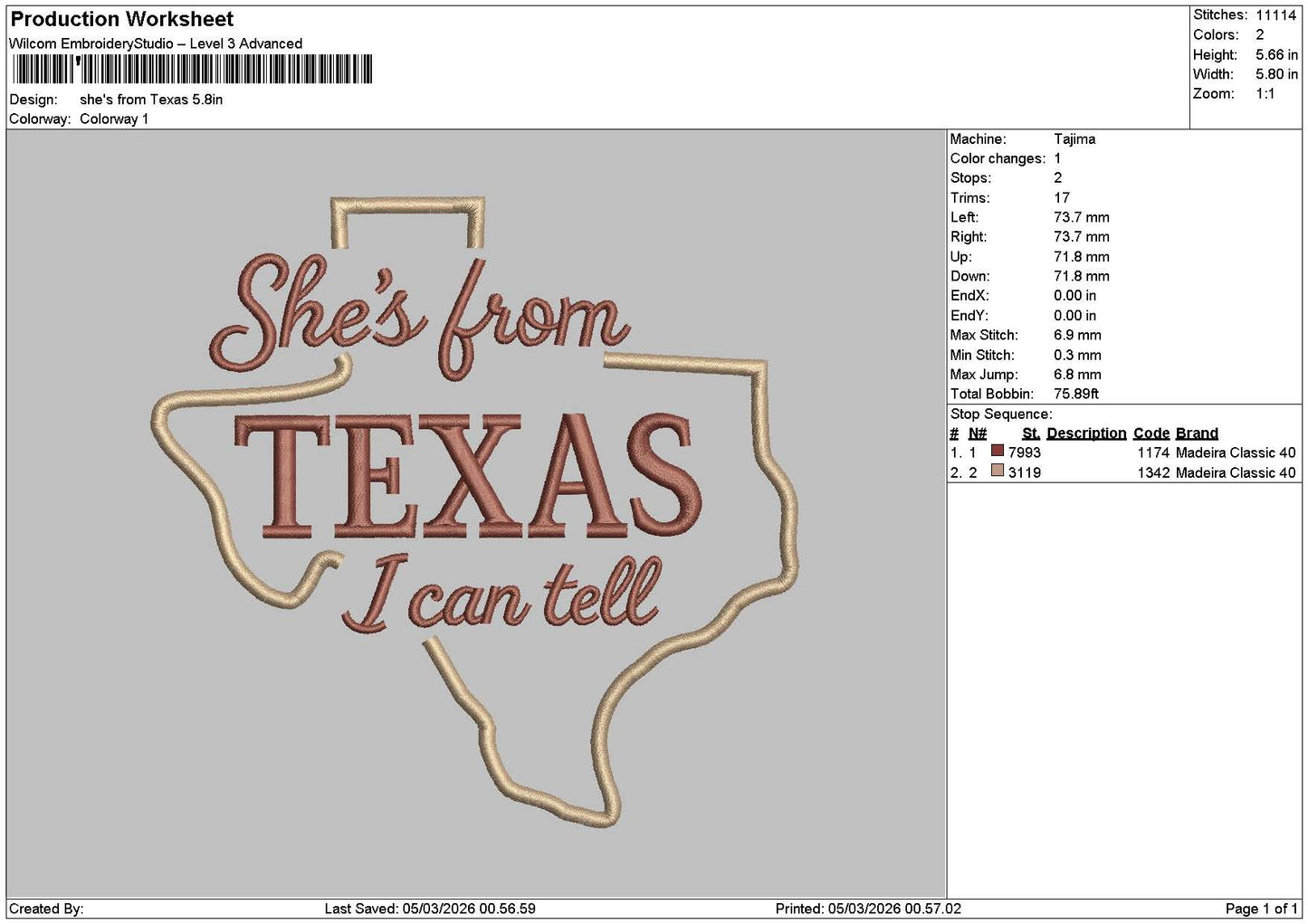Image resolution: width=1308 pixels, height=924 pixels.
Task: Click the Page 1 of 1 indicator
Action: [1261, 909]
